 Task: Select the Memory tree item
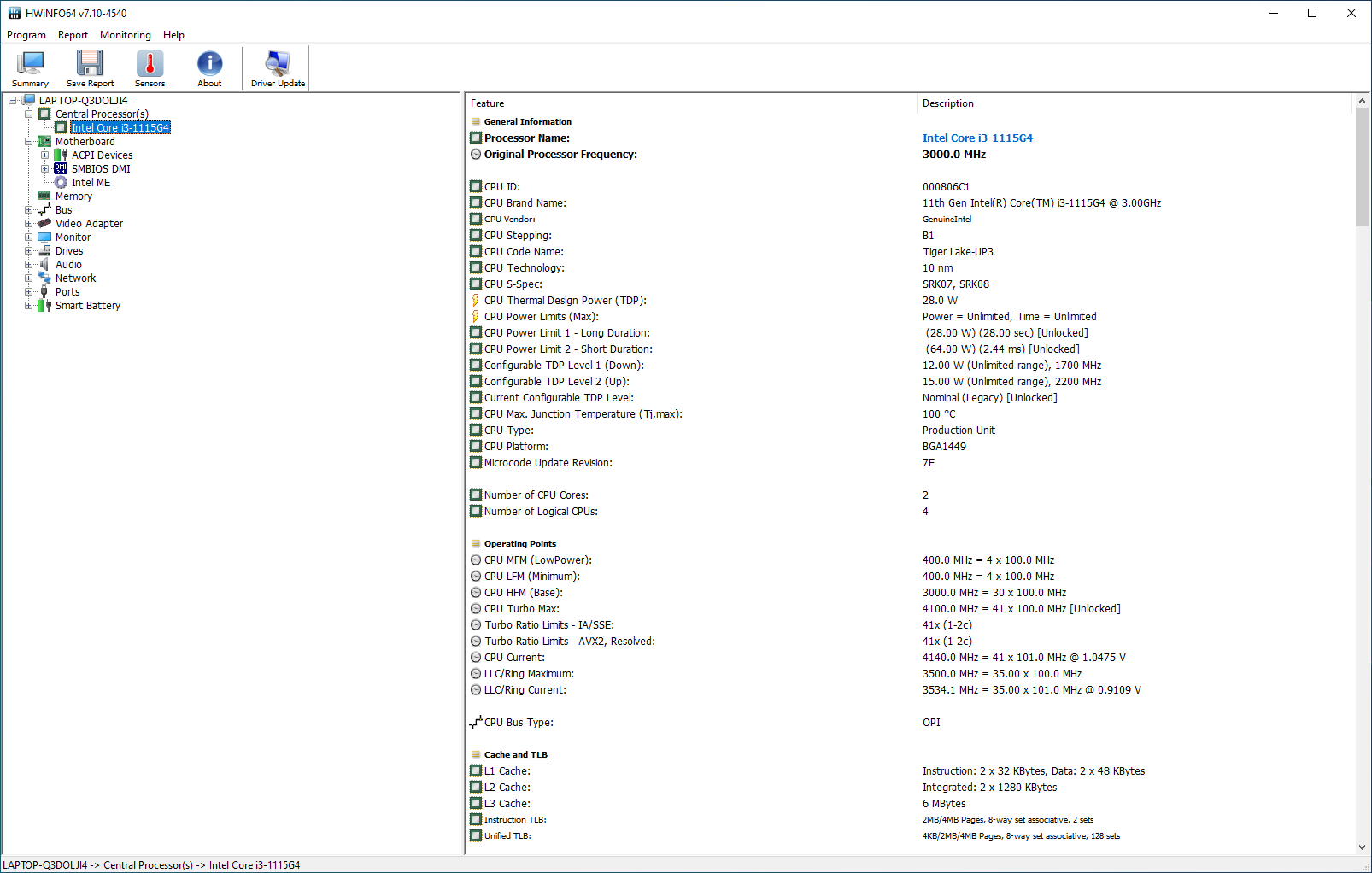click(x=73, y=196)
